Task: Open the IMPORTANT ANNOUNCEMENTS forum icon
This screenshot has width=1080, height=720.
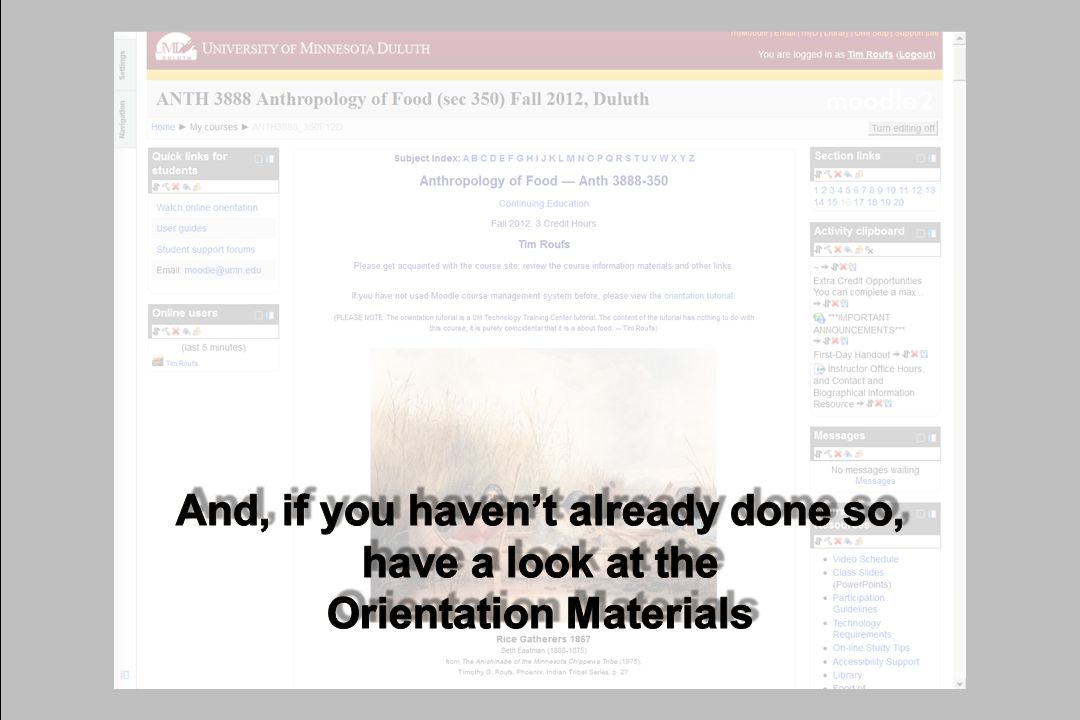Action: click(819, 318)
